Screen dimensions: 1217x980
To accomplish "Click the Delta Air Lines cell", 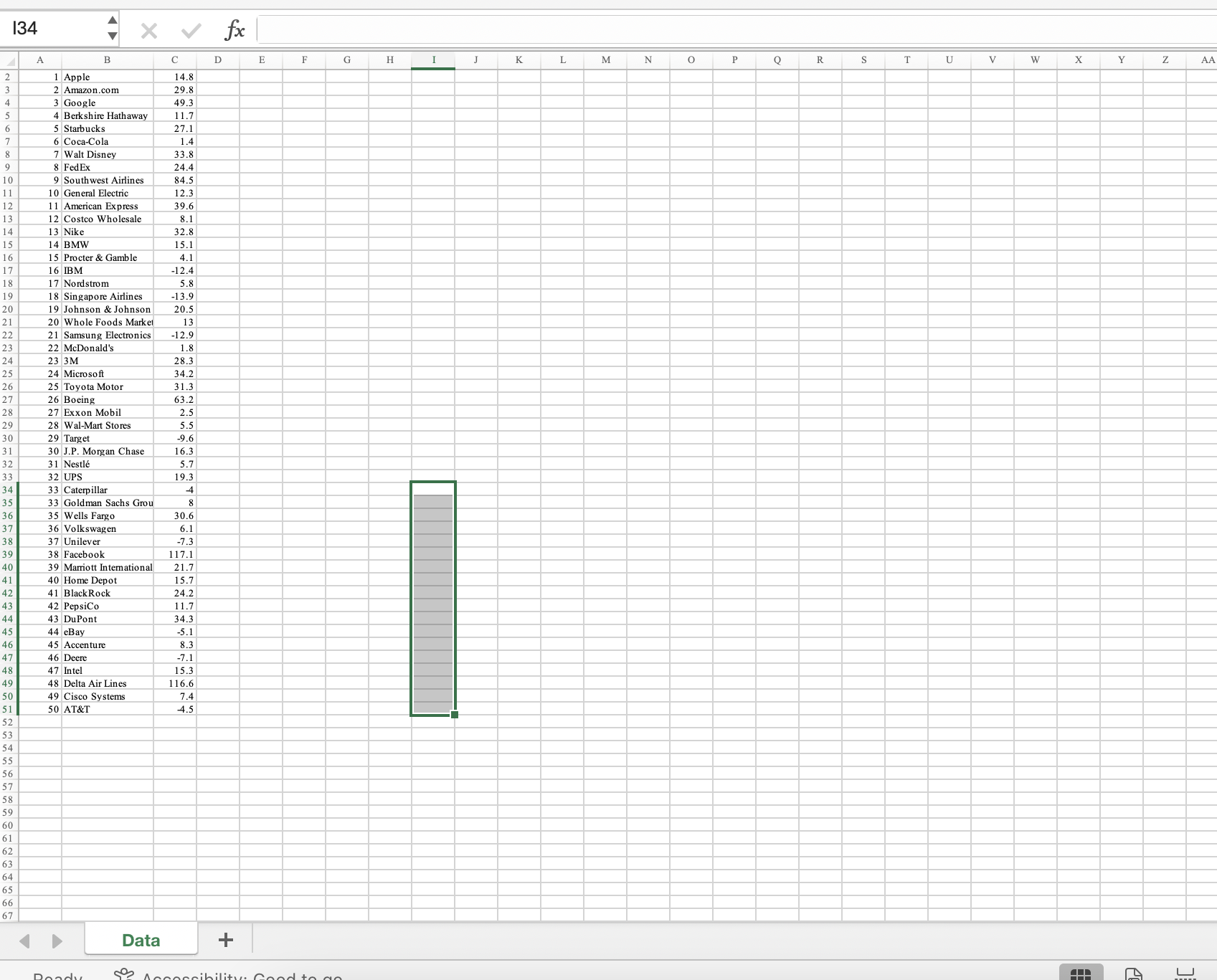I will click(108, 683).
